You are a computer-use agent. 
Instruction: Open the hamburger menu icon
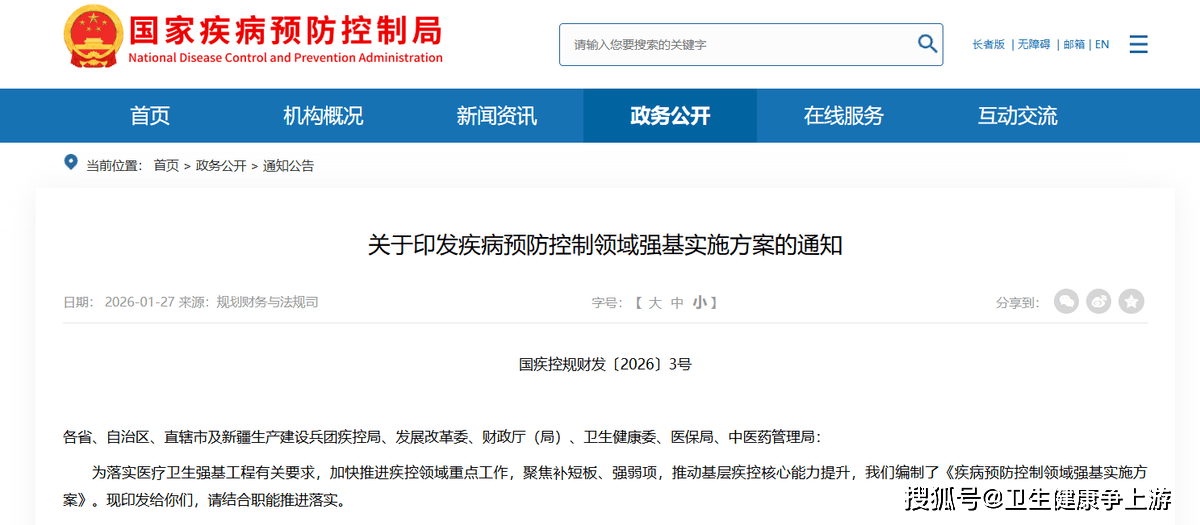1138,44
